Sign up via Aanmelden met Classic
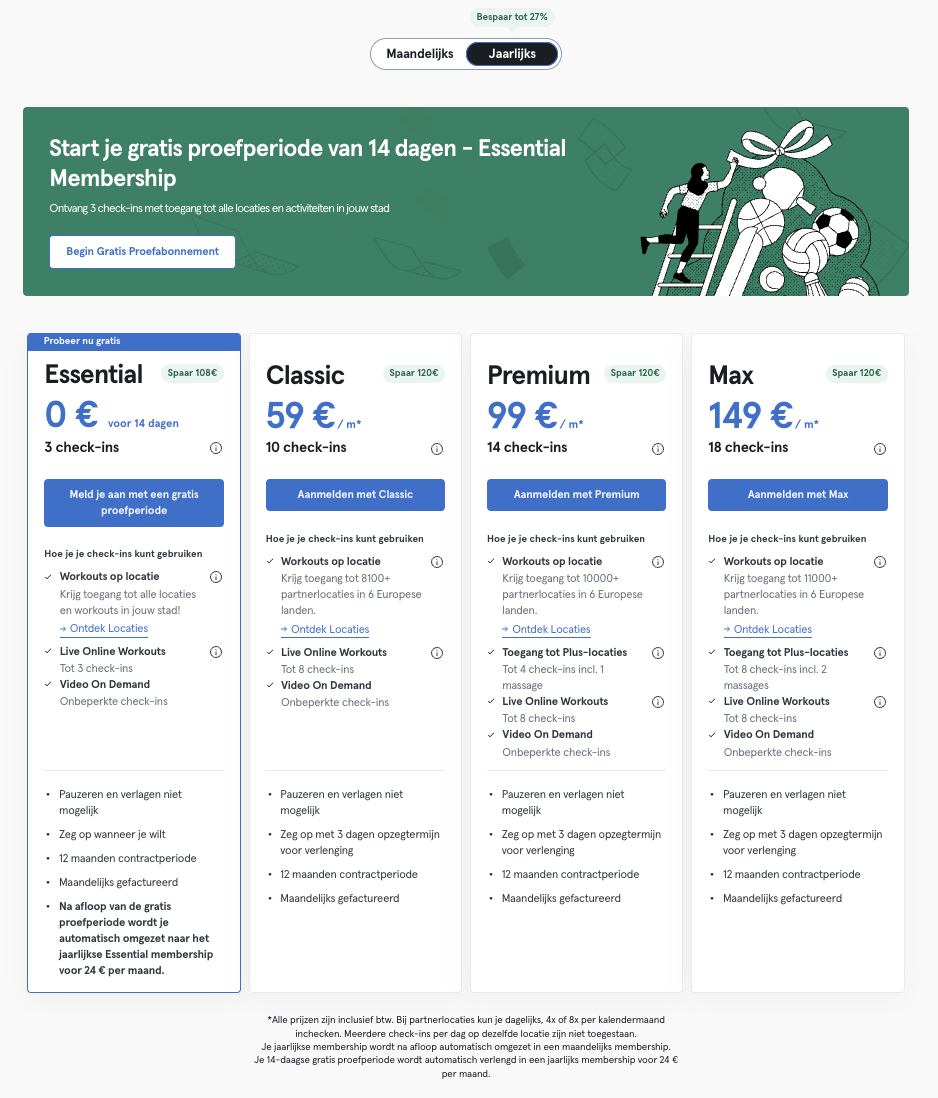 point(355,494)
